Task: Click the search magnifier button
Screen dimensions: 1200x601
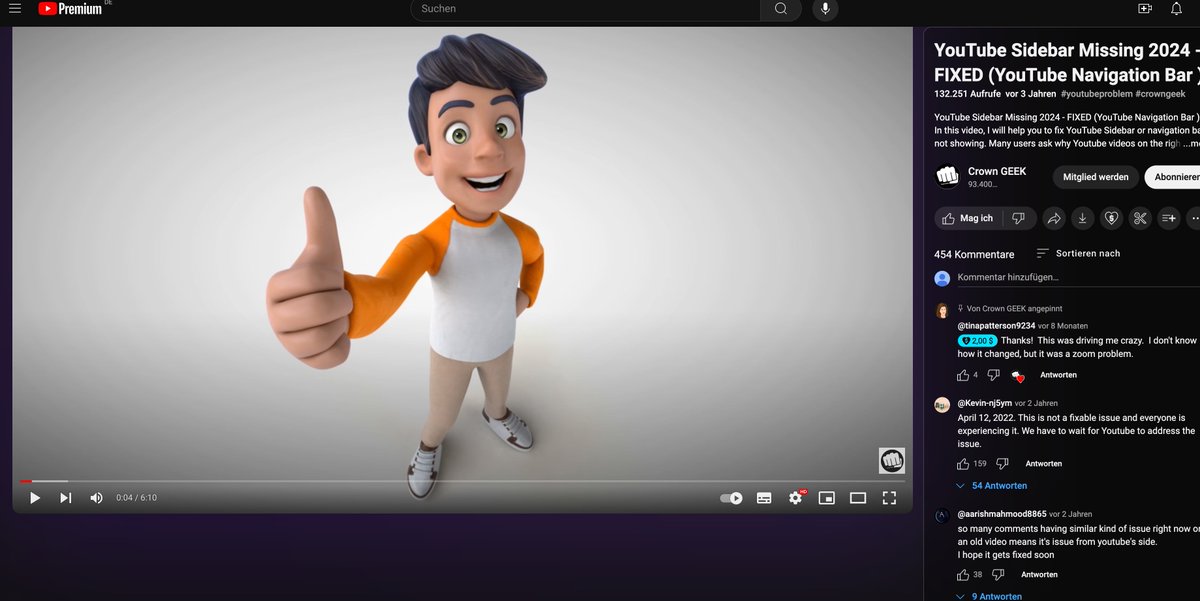Action: (x=780, y=9)
